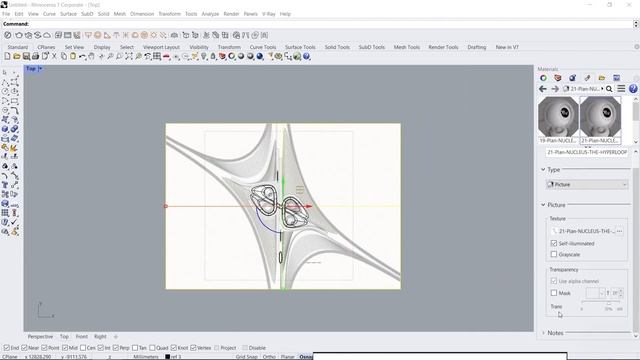Toggle the Point osnap checkbox

point(44,348)
